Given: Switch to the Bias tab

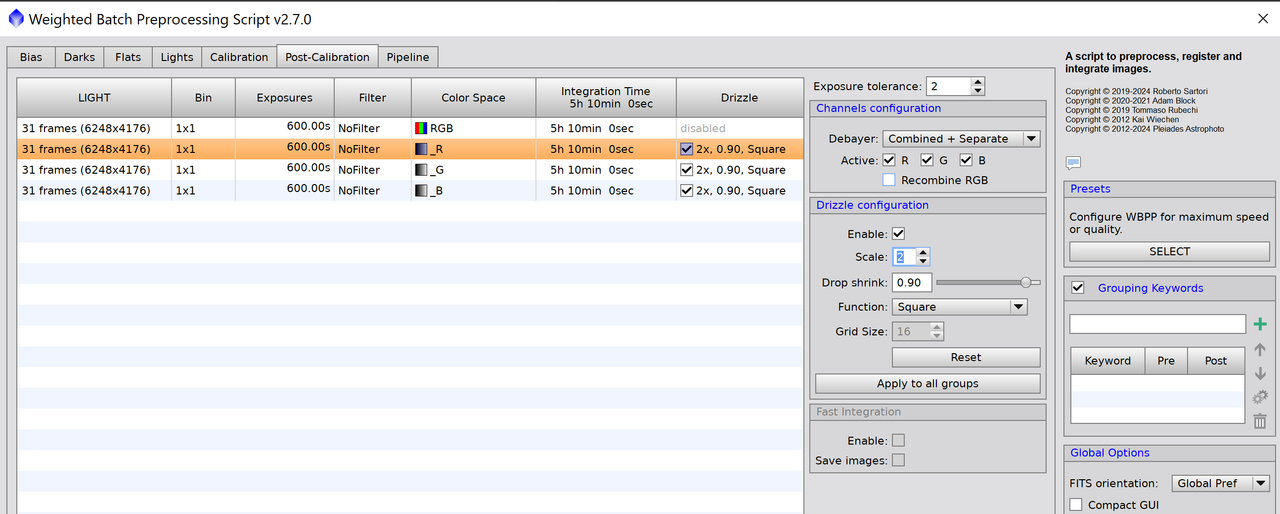Looking at the screenshot, I should (31, 57).
